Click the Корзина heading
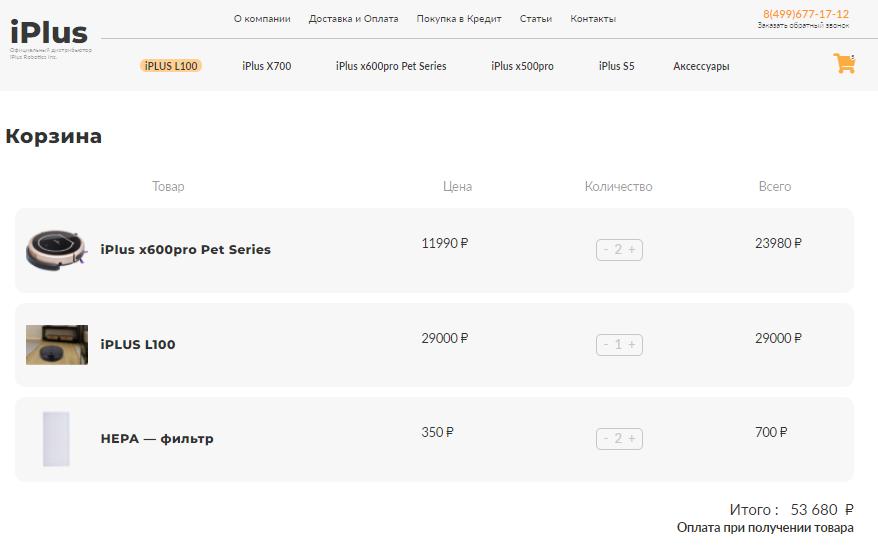 (54, 136)
